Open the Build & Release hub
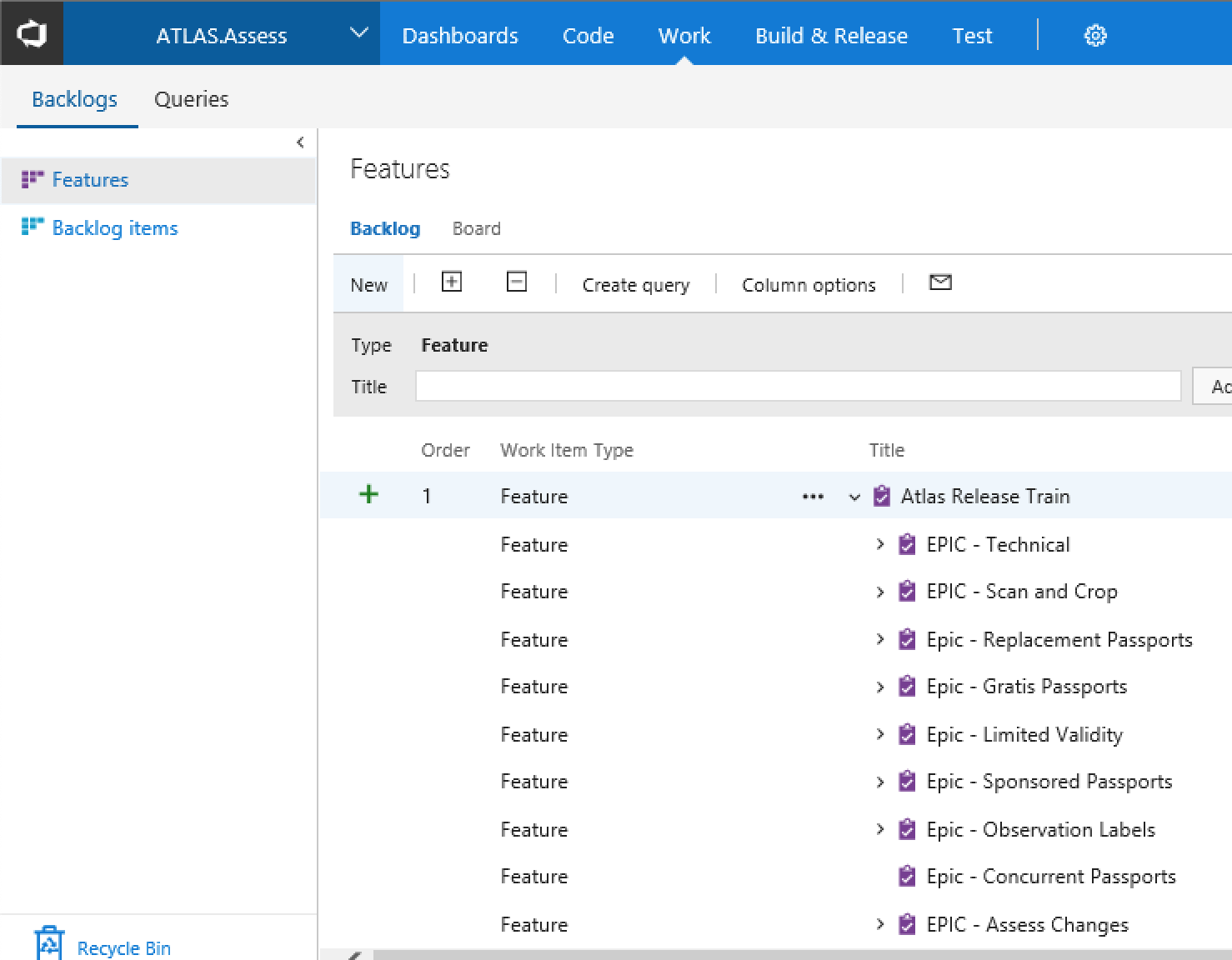Screen dimensions: 1232x960 click(831, 36)
